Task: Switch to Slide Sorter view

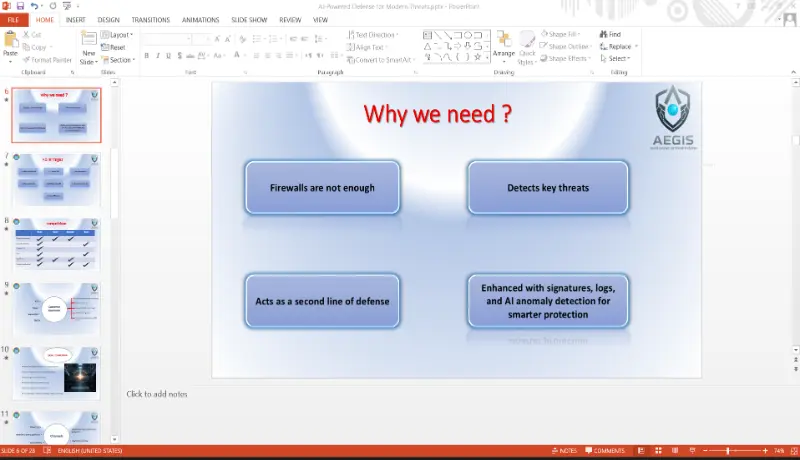Action: pyautogui.click(x=658, y=451)
